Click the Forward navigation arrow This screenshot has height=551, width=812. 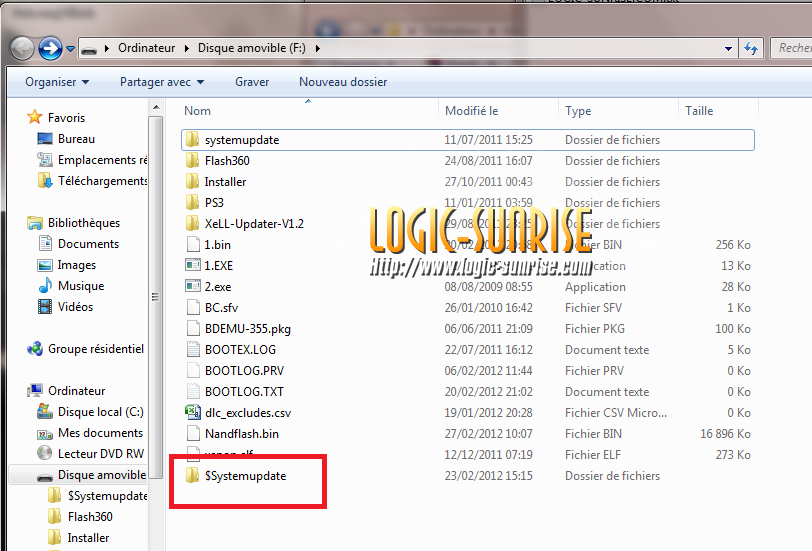pyautogui.click(x=50, y=49)
